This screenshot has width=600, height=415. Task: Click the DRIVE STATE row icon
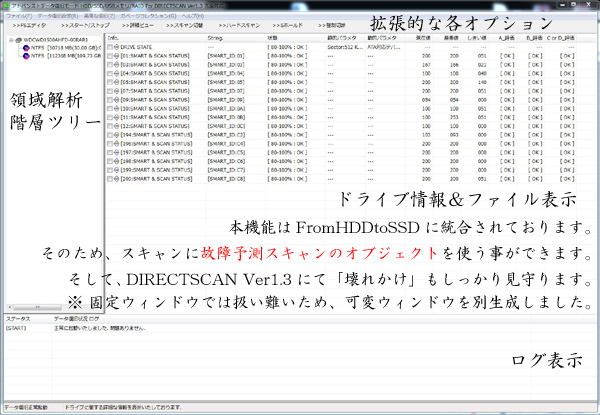[116, 47]
